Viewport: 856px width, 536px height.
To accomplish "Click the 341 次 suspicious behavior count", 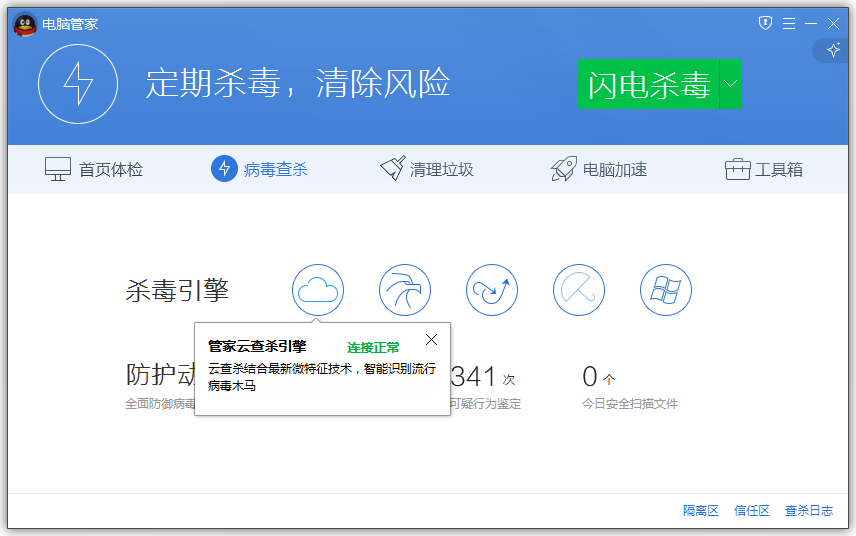I will click(483, 377).
